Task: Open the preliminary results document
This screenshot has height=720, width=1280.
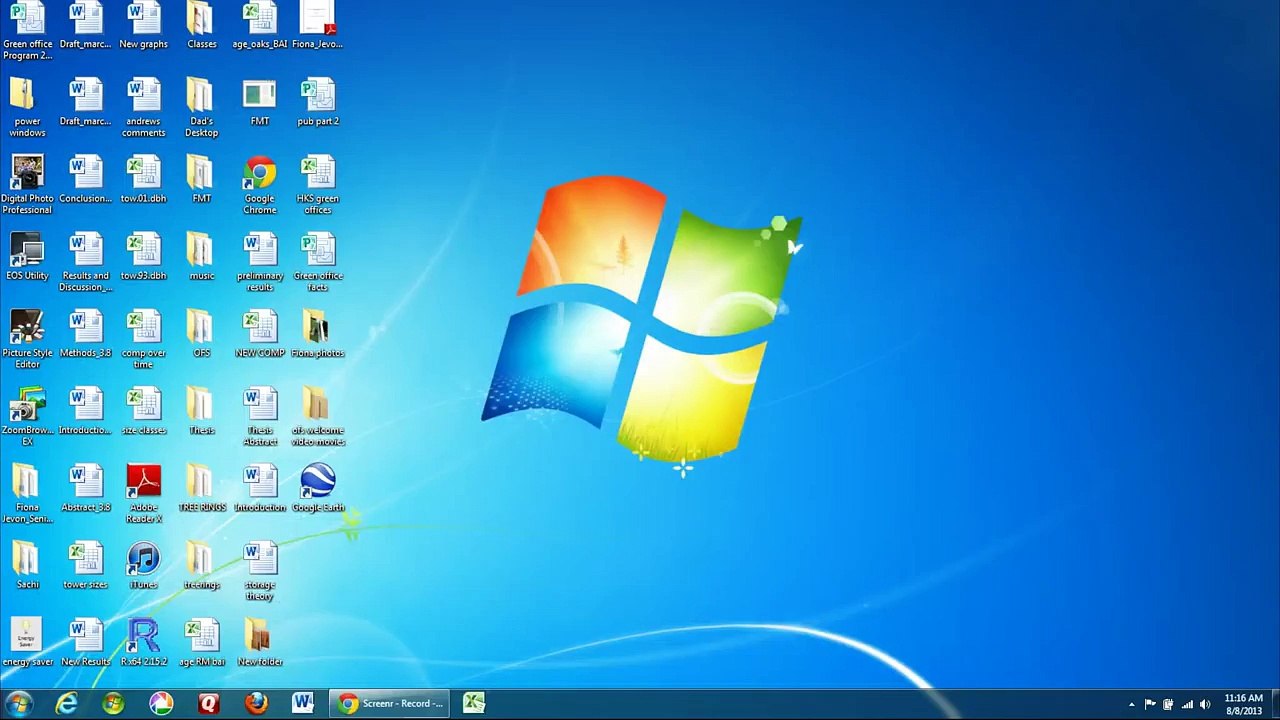Action: 259,262
